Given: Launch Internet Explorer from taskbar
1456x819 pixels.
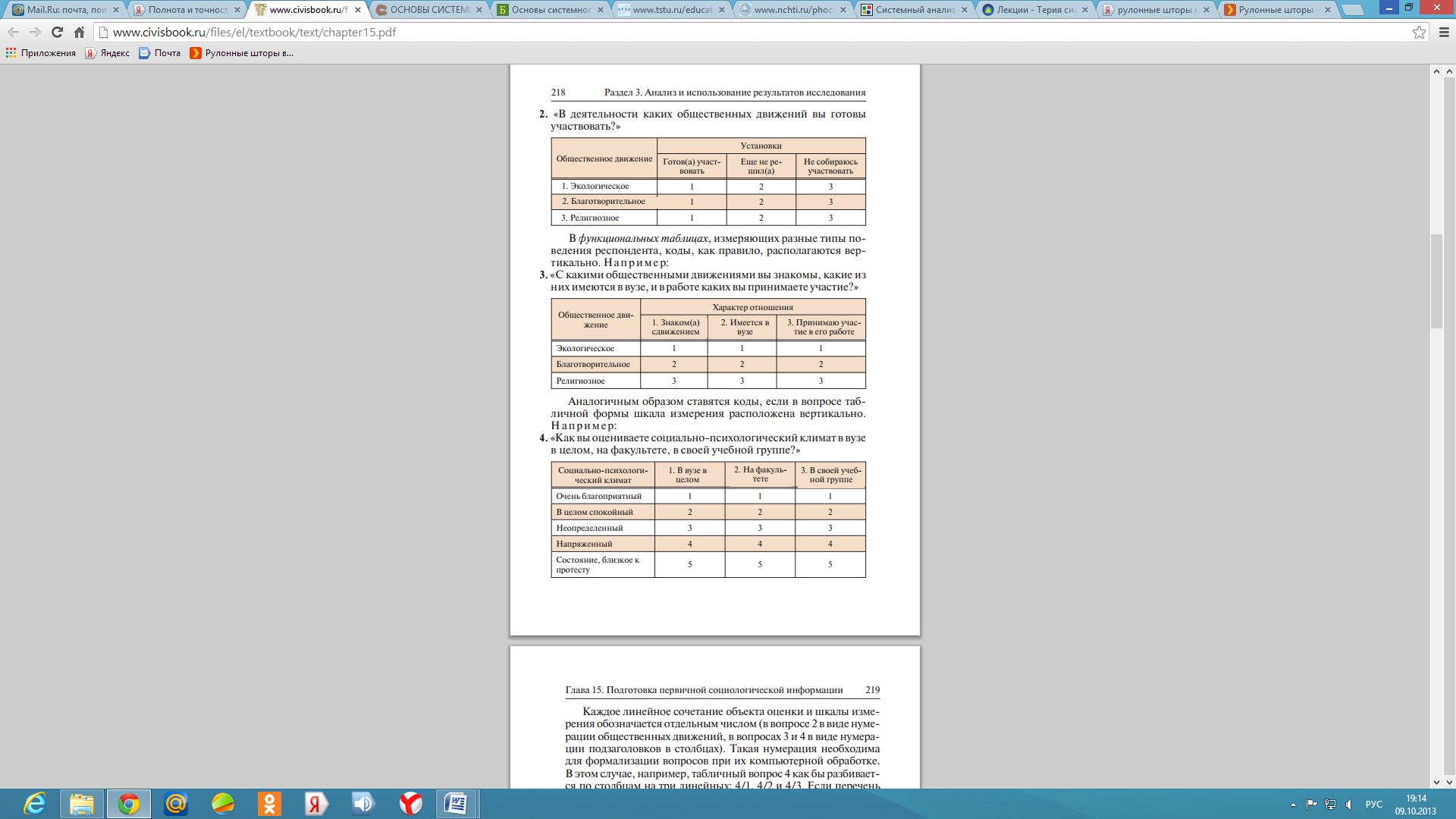Looking at the screenshot, I should point(34,804).
